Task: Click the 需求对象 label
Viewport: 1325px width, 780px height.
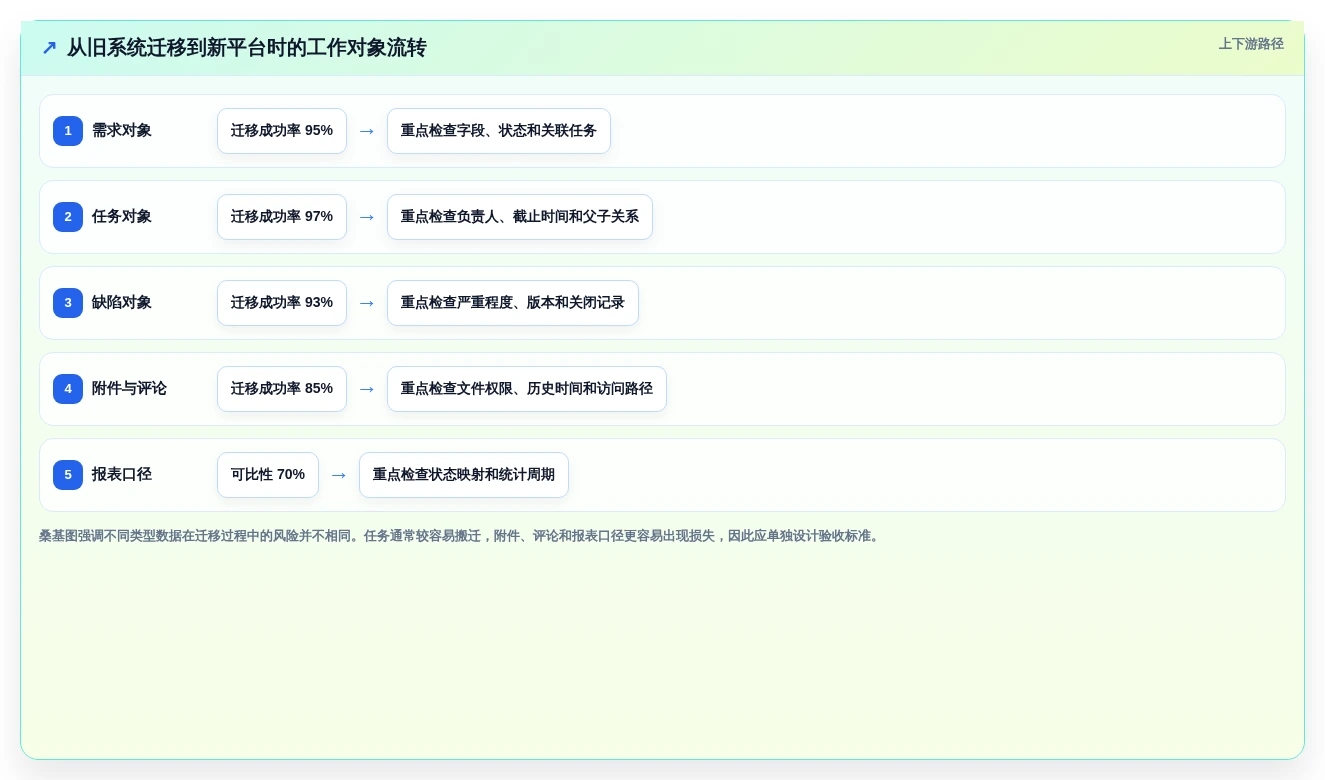Action: tap(122, 131)
